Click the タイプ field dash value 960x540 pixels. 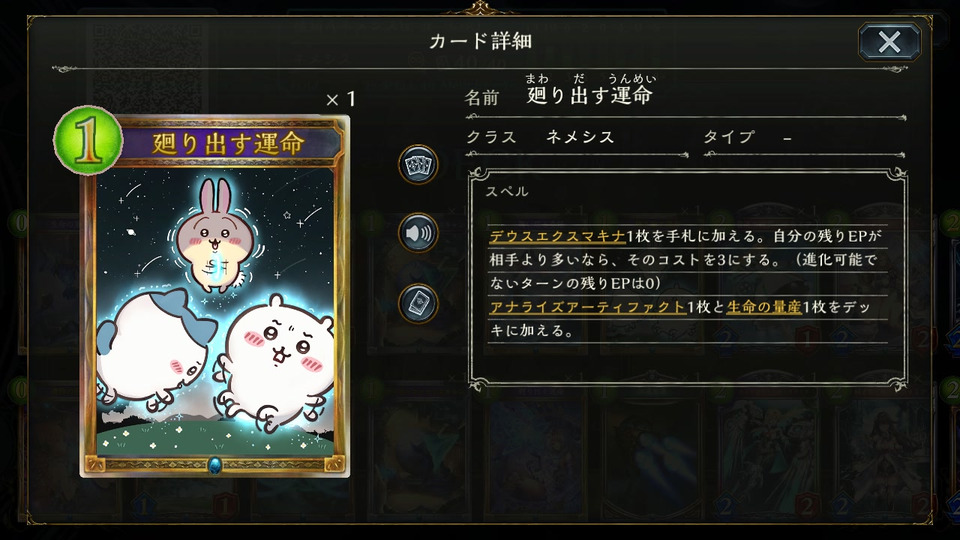[787, 139]
